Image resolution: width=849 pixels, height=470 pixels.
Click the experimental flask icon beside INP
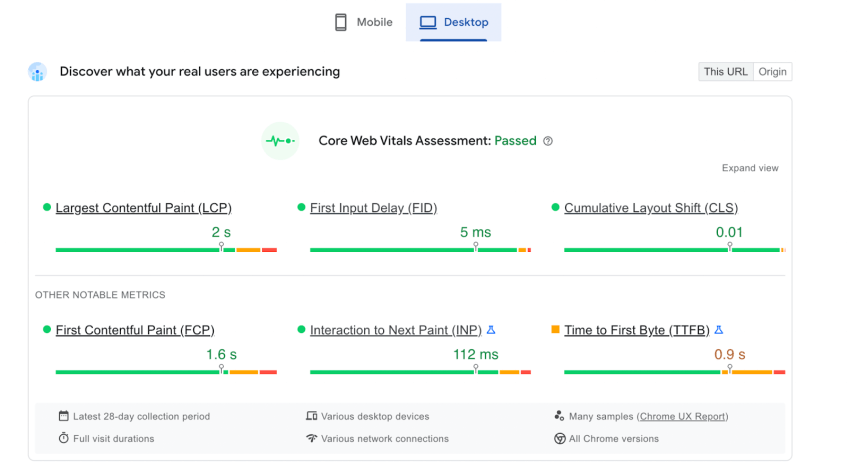tap(491, 330)
